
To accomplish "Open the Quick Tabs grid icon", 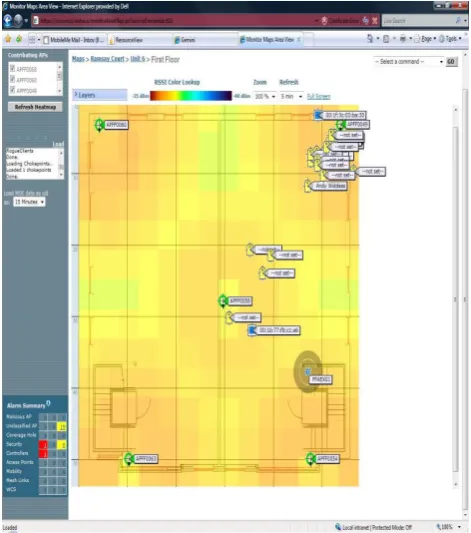I will click(32, 40).
